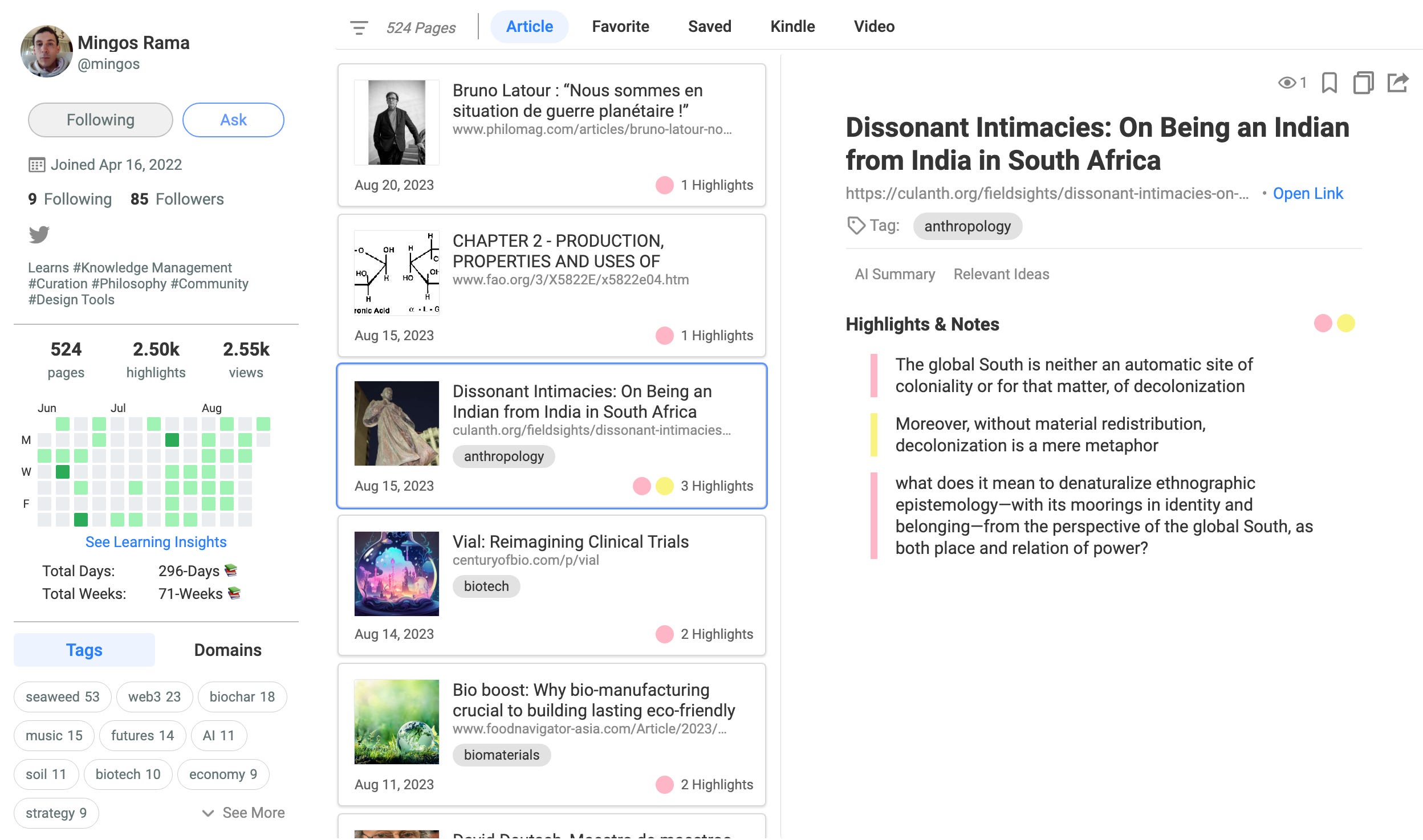Switch to the Kindle tab
The width and height of the screenshot is (1423, 840).
tap(792, 27)
